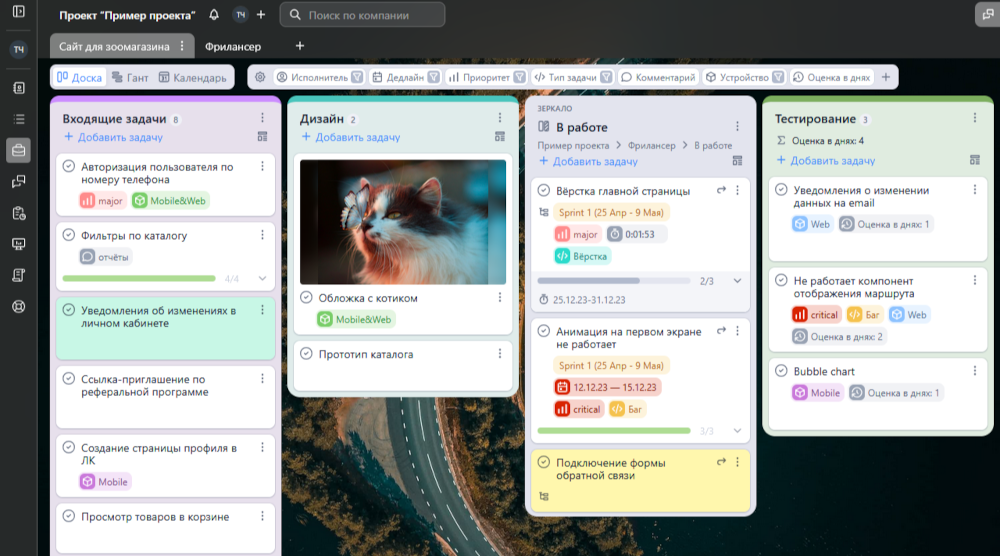1000x556 pixels.
Task: Click card layout icon in Тестирование column
Action: (974, 160)
